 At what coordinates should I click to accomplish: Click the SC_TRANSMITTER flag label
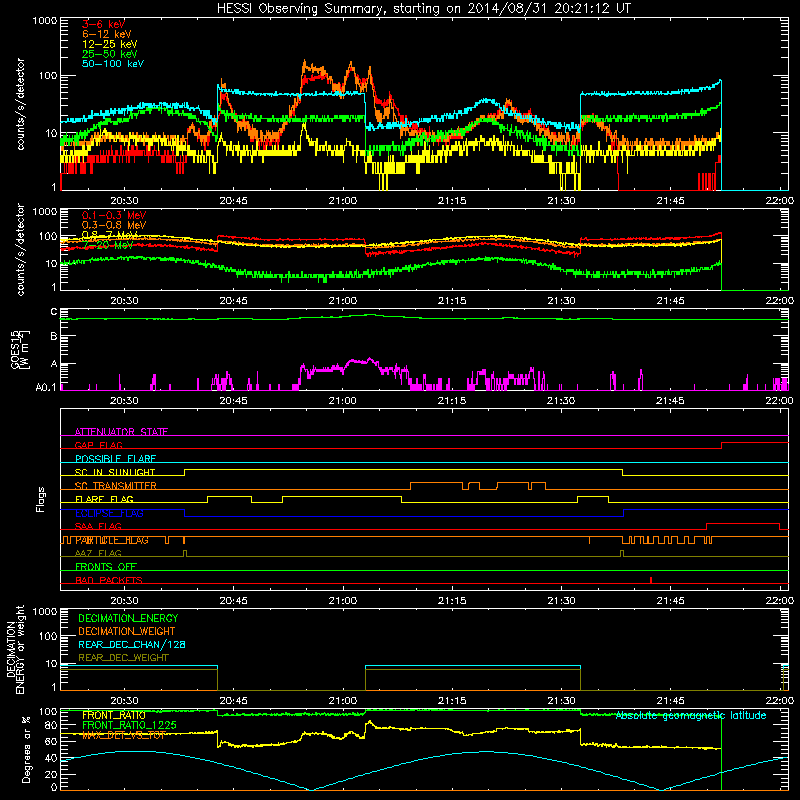116,485
